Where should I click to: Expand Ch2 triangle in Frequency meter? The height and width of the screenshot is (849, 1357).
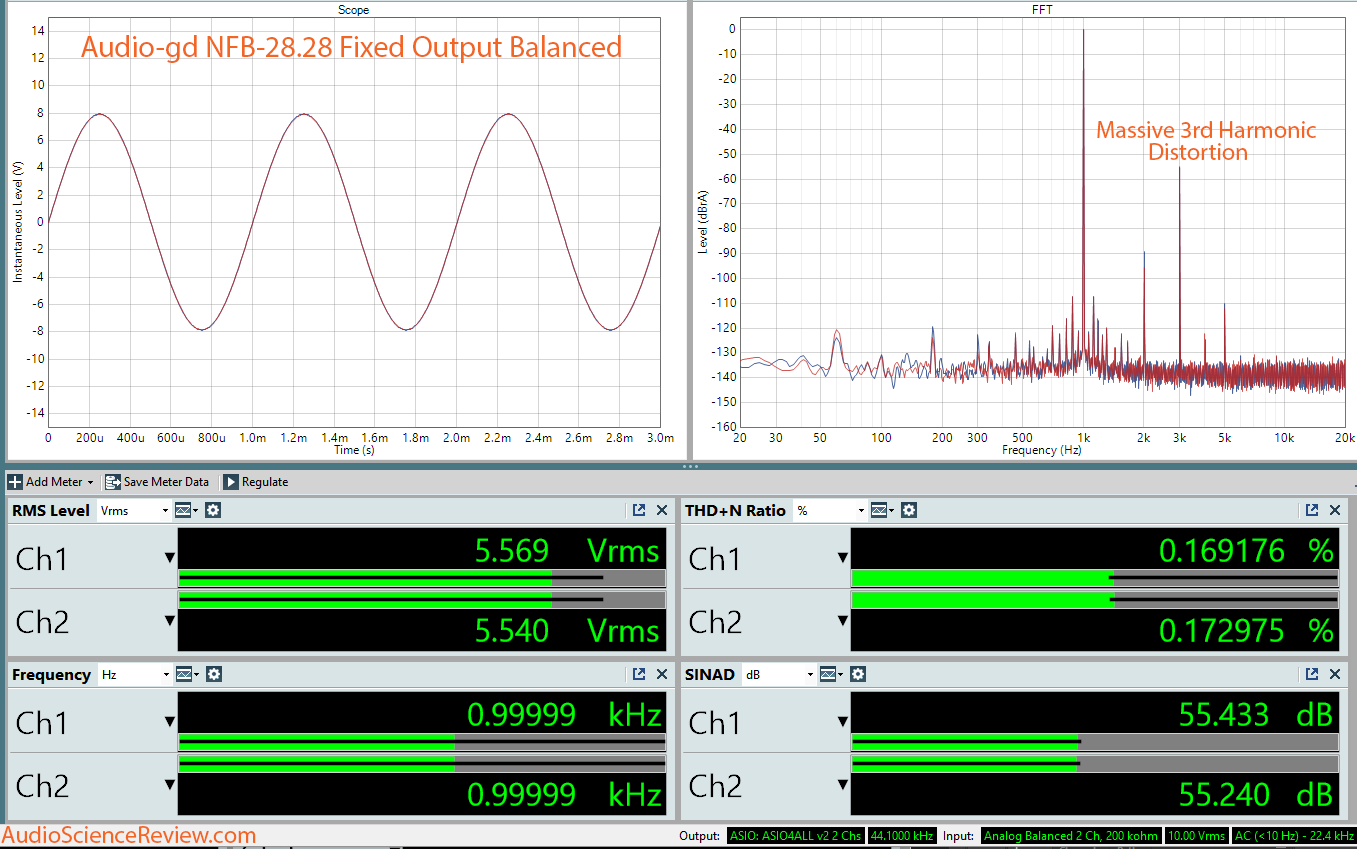(x=170, y=786)
